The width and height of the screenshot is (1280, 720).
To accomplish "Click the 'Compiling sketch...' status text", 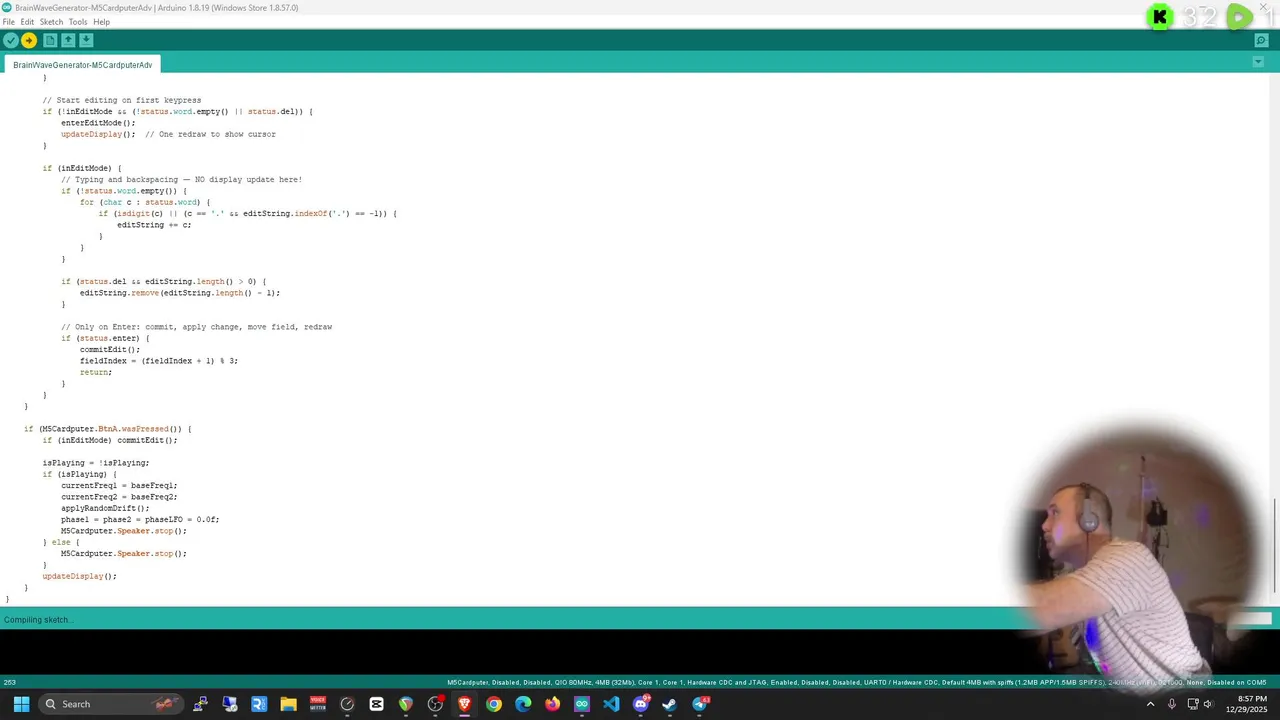I will pos(38,620).
